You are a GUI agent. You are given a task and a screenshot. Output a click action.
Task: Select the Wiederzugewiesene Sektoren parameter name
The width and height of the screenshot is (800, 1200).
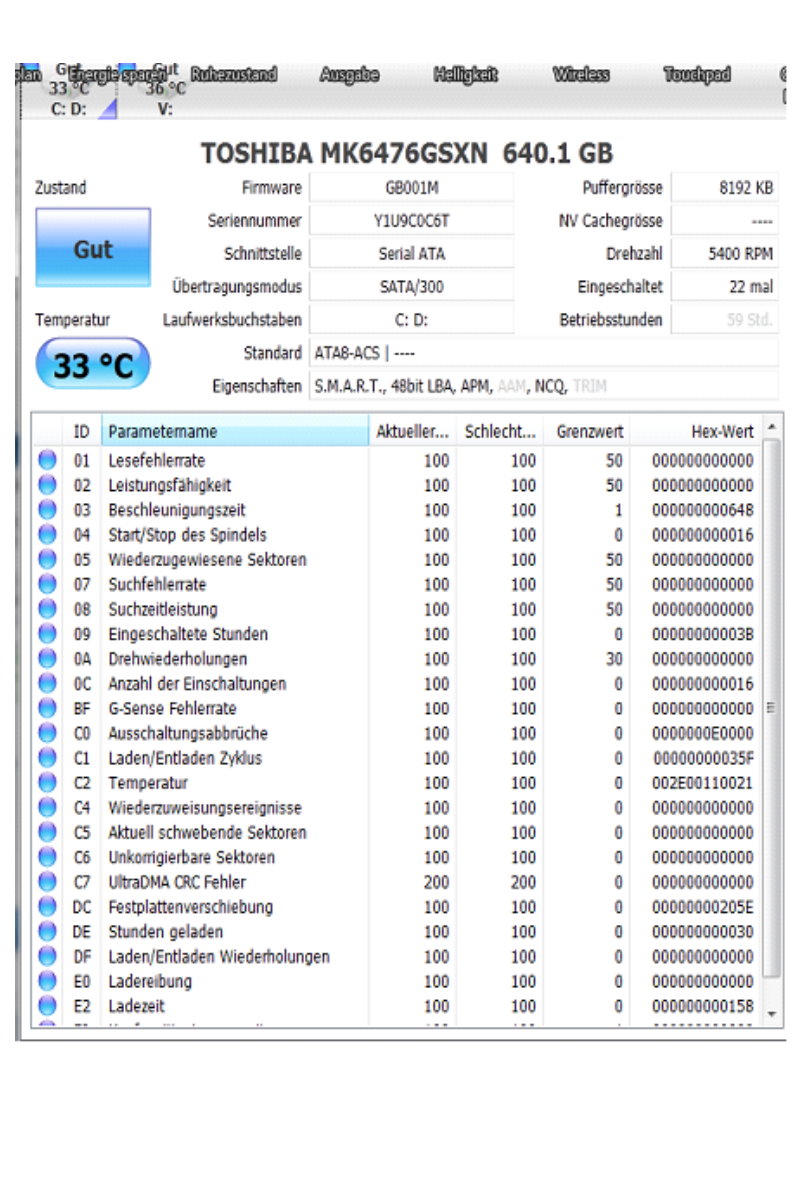pyautogui.click(x=207, y=559)
